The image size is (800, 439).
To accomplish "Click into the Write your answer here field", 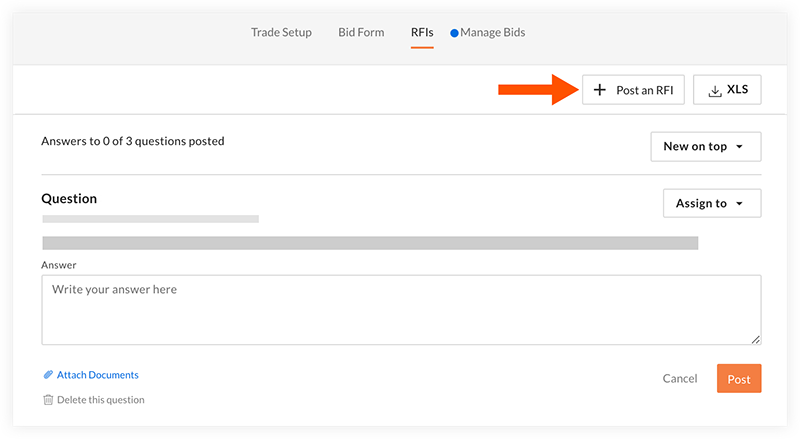I will (x=401, y=310).
